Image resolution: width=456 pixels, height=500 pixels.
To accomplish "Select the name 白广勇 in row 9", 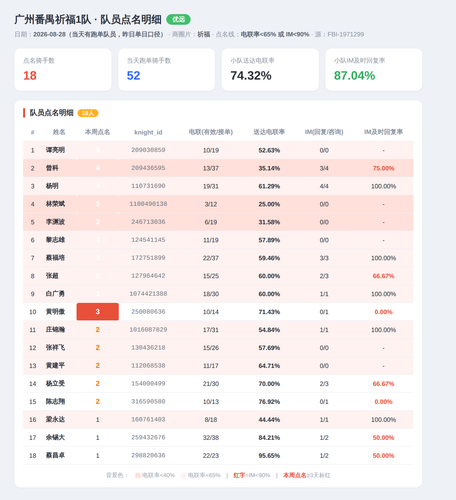I will coord(55,294).
